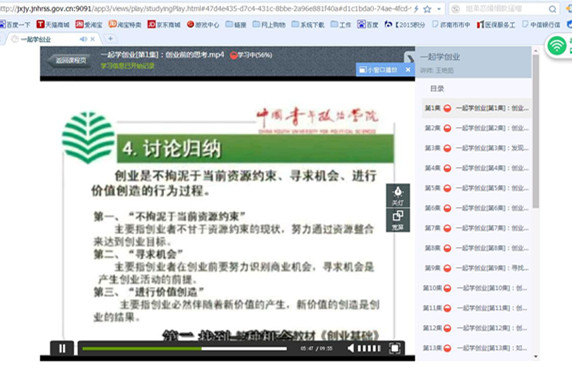Enter fullscreen with the player's fullscreen icon
The height and width of the screenshot is (392, 572).
click(394, 349)
